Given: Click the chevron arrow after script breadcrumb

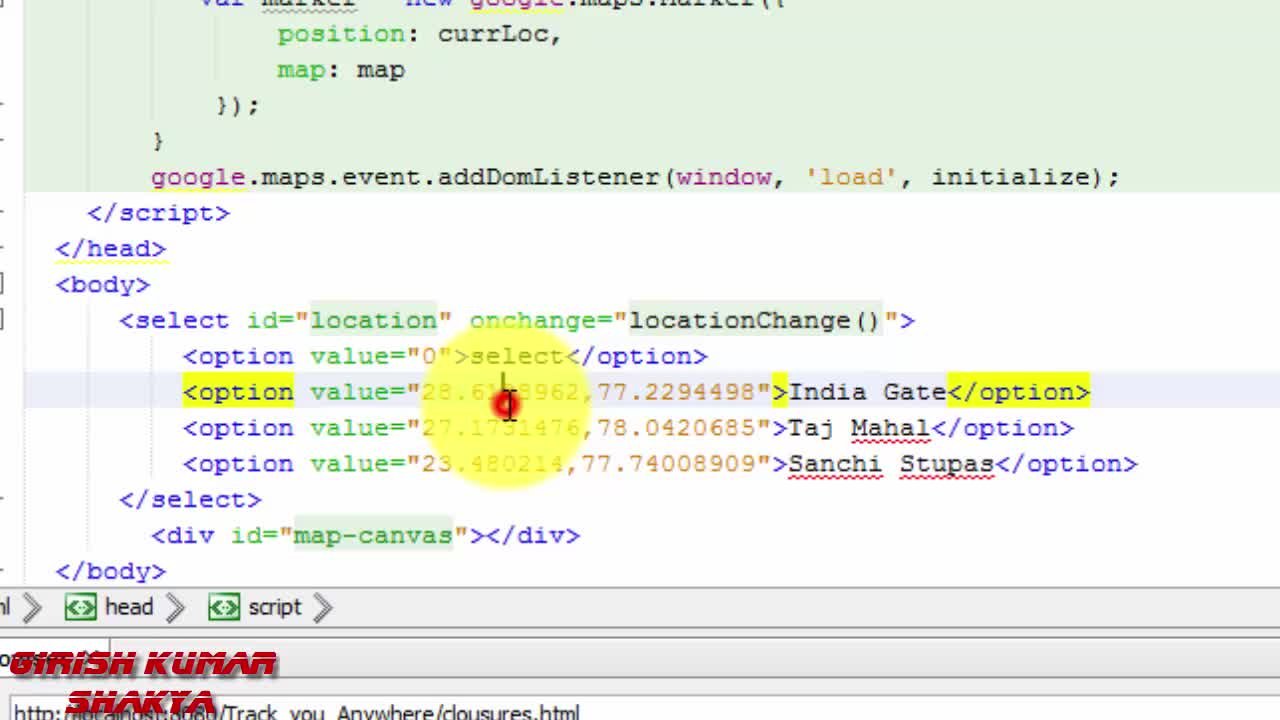Looking at the screenshot, I should (x=322, y=607).
